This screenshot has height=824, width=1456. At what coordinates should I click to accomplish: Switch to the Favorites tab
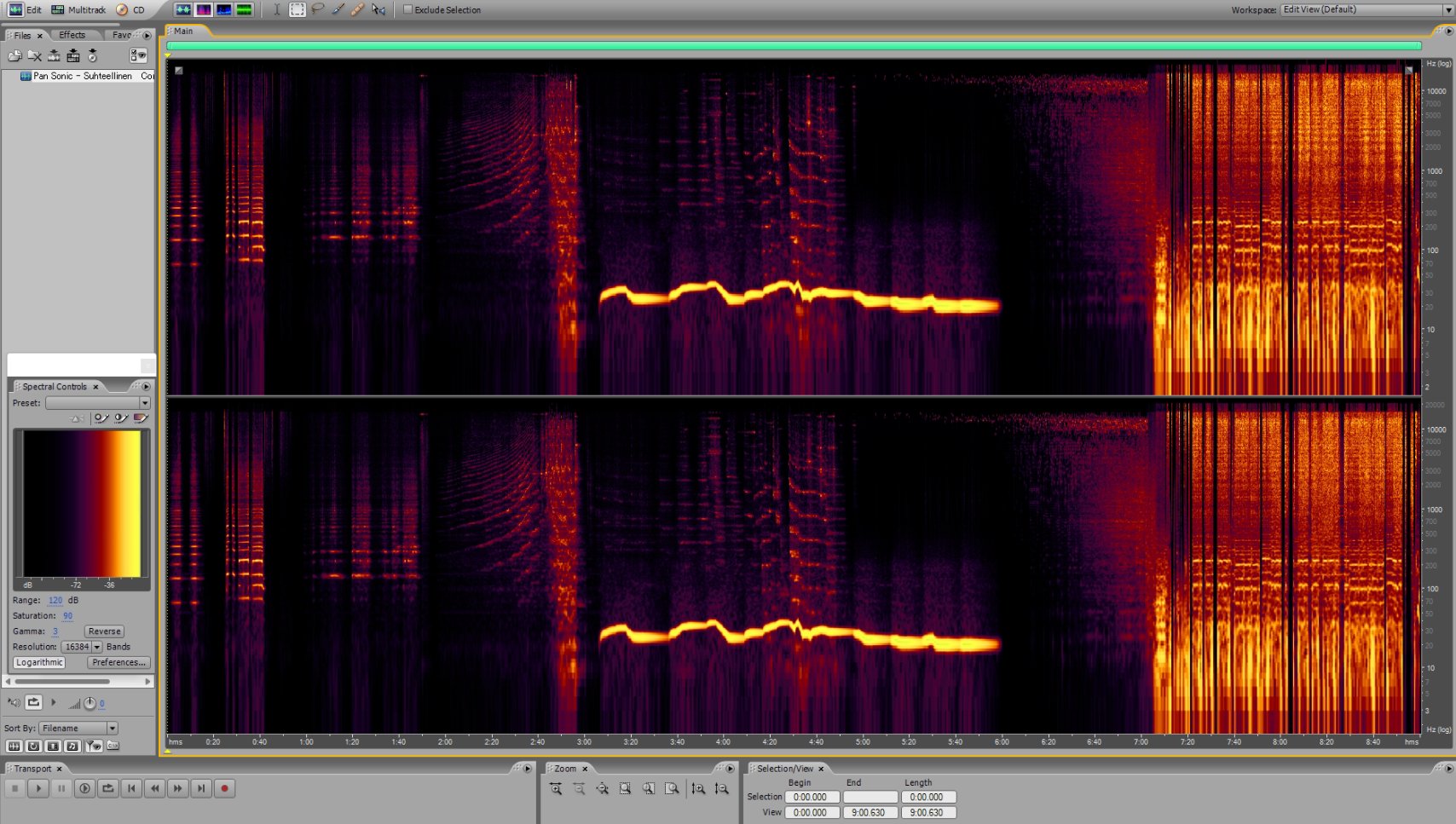tap(122, 35)
